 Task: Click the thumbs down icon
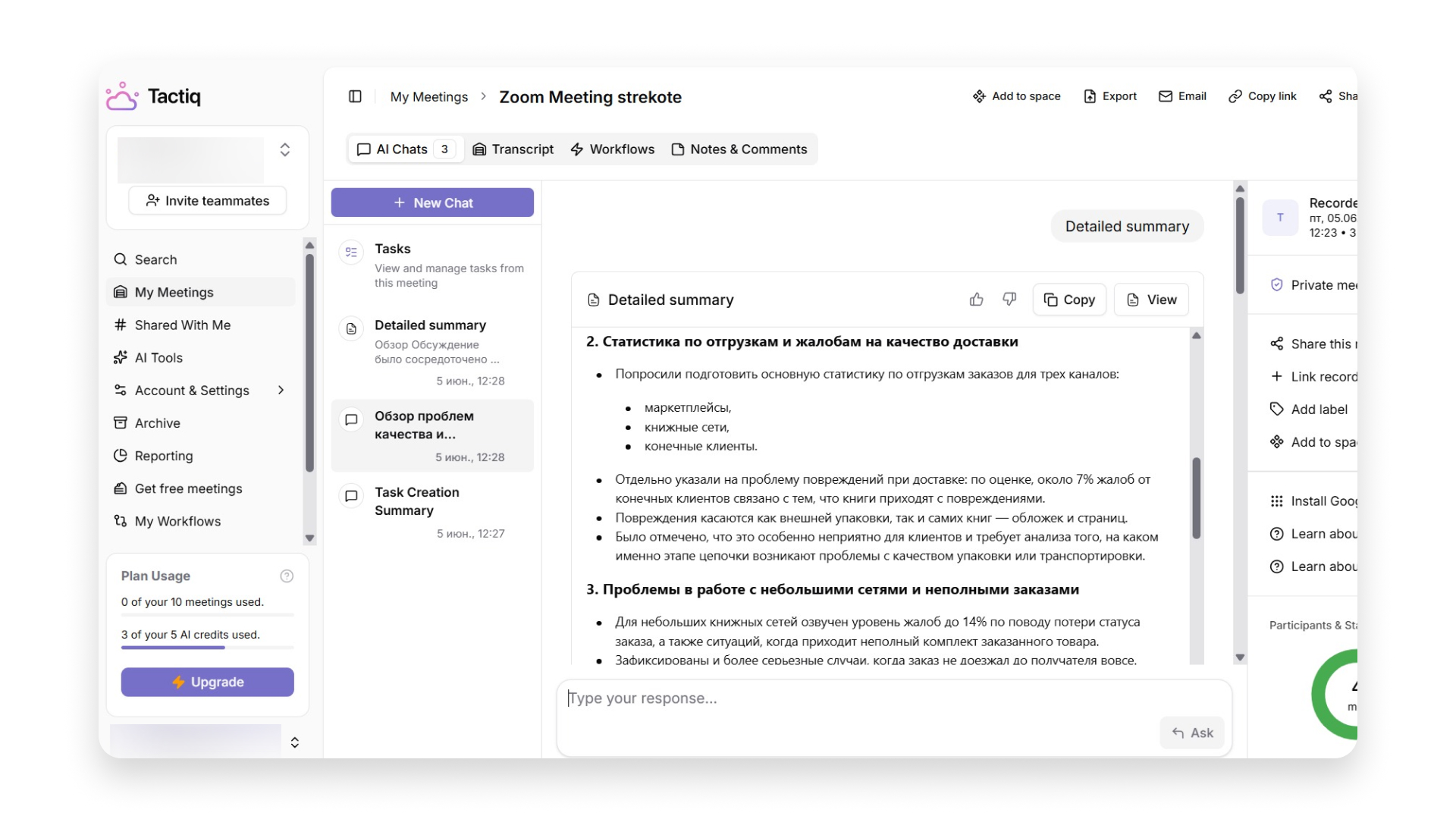1009,300
